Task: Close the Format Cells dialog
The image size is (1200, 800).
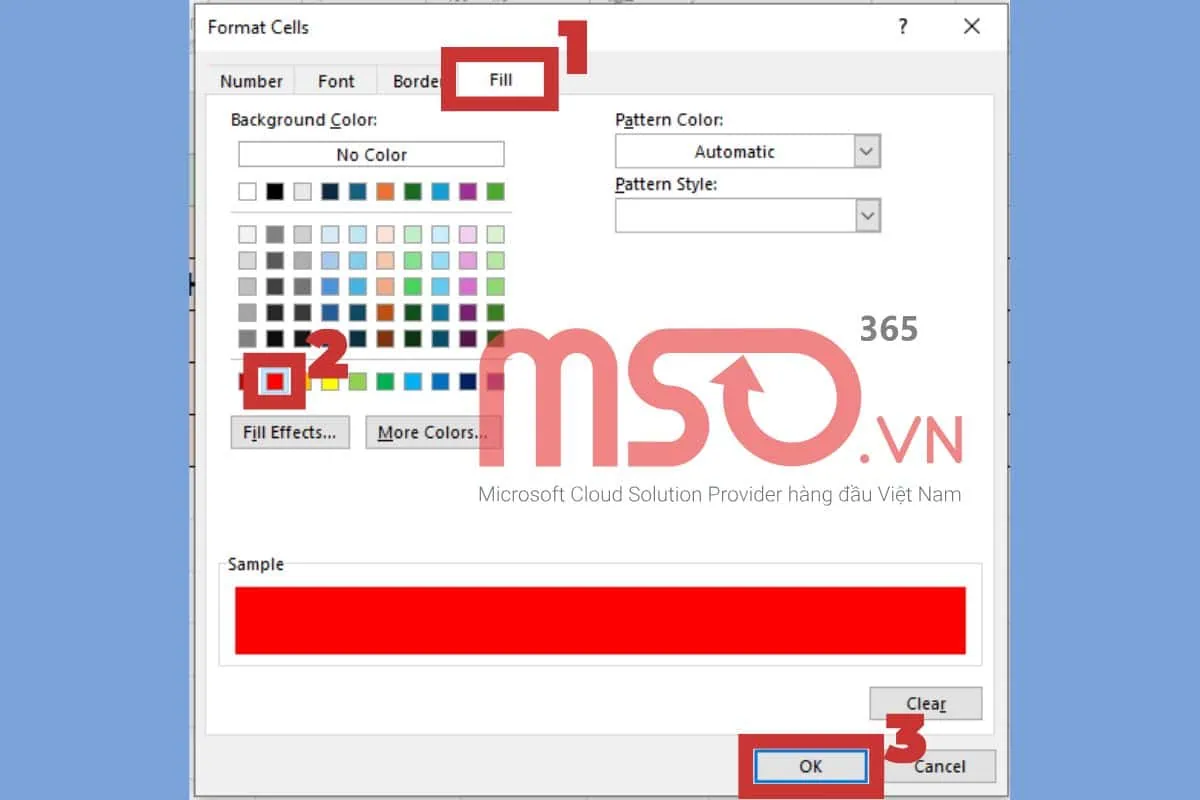Action: 971,27
